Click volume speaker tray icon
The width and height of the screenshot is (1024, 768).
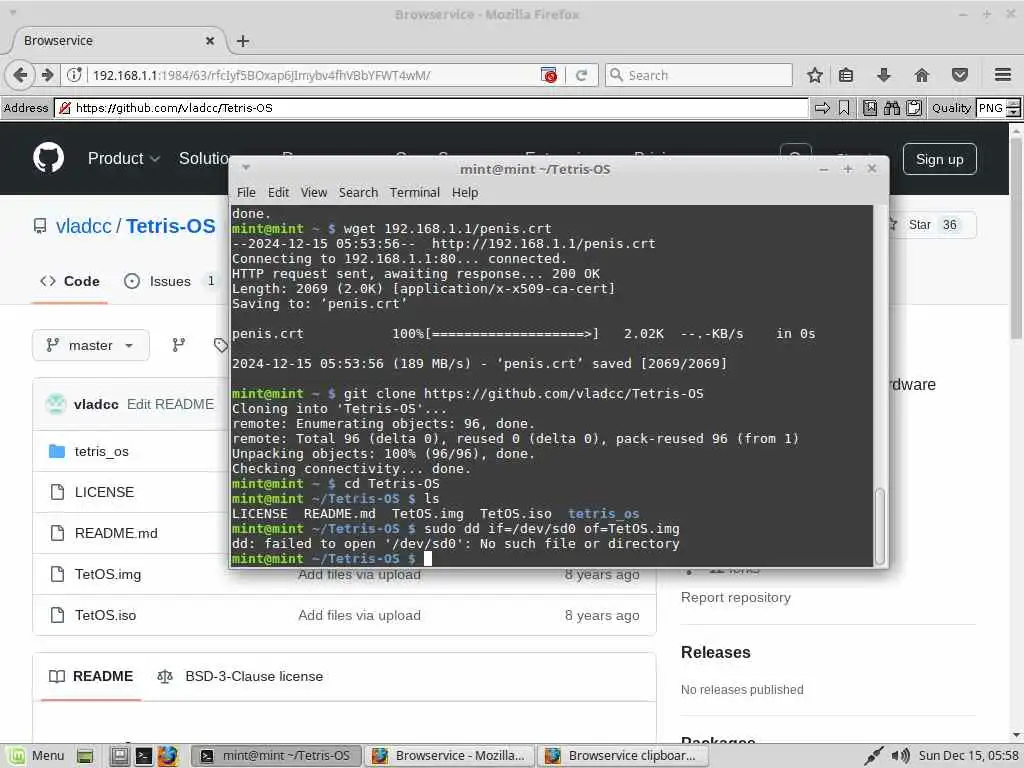tap(901, 756)
